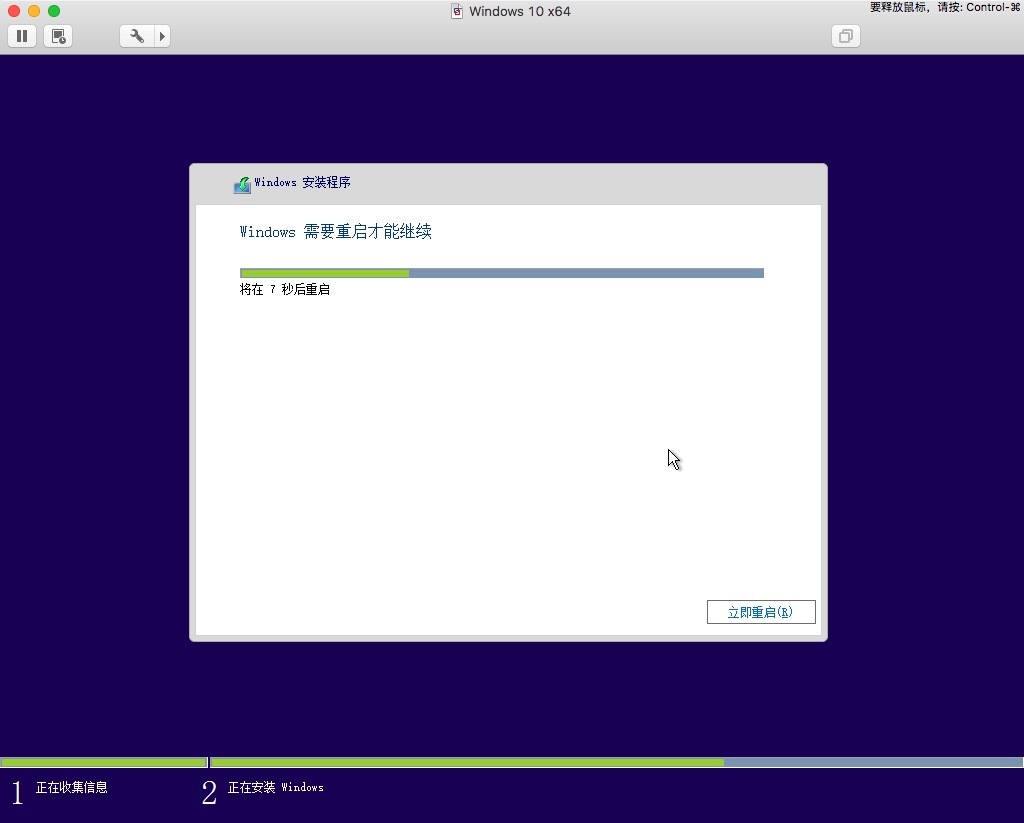Expand the toolbar arrow next to wrench
Viewport: 1024px width, 823px height.
pos(162,36)
